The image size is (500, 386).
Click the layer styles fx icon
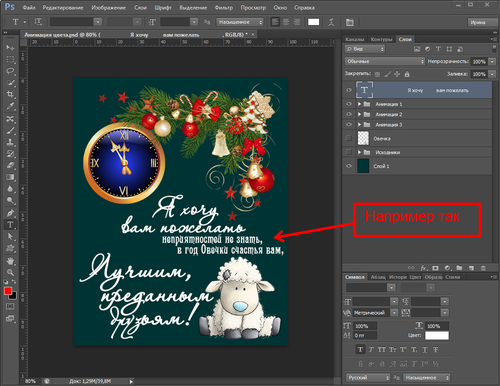click(x=424, y=268)
